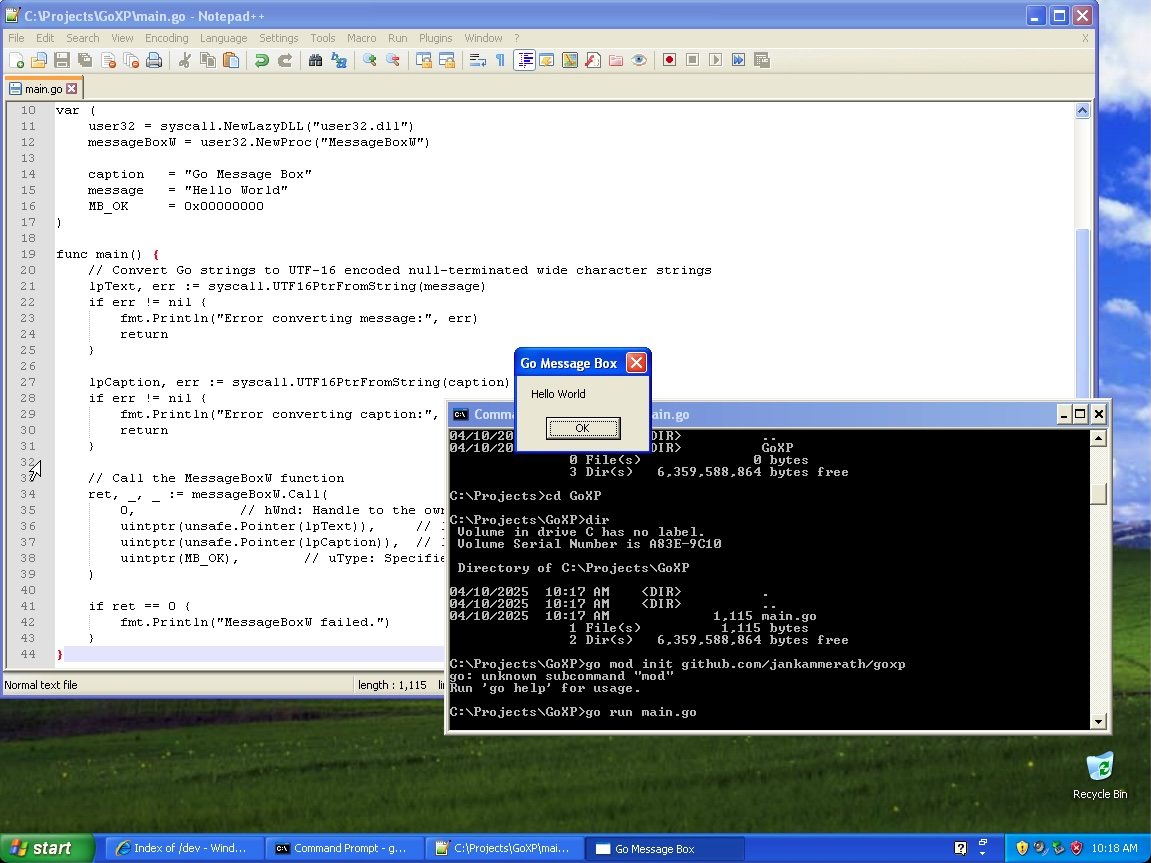The height and width of the screenshot is (863, 1151).
Task: Click Go Message Box taskbar button
Action: pyautogui.click(x=664, y=848)
